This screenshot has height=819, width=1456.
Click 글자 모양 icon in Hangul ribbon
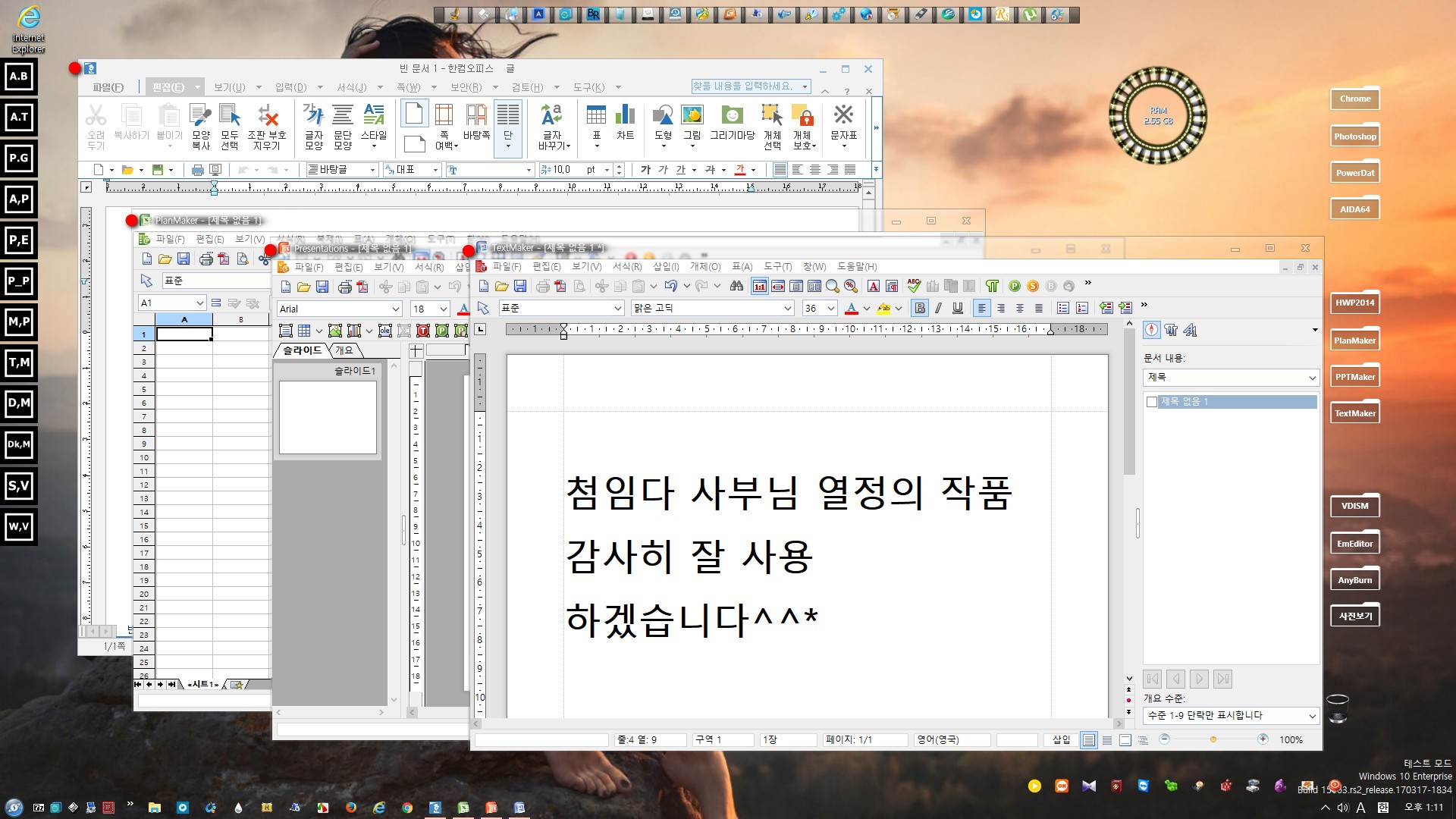point(314,127)
